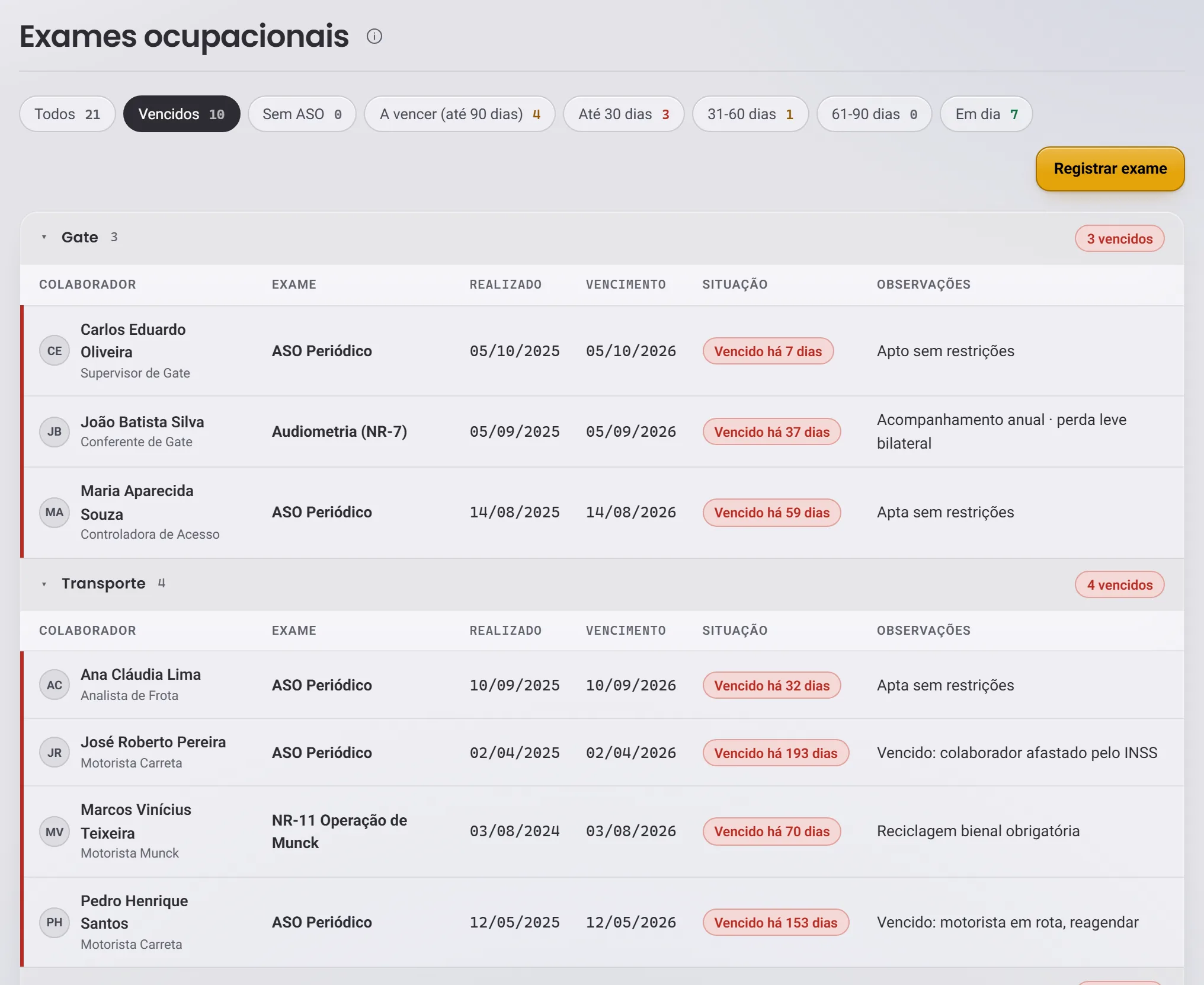Click the Vencido há 7 dias status
The height and width of the screenshot is (985, 1204).
pos(768,351)
